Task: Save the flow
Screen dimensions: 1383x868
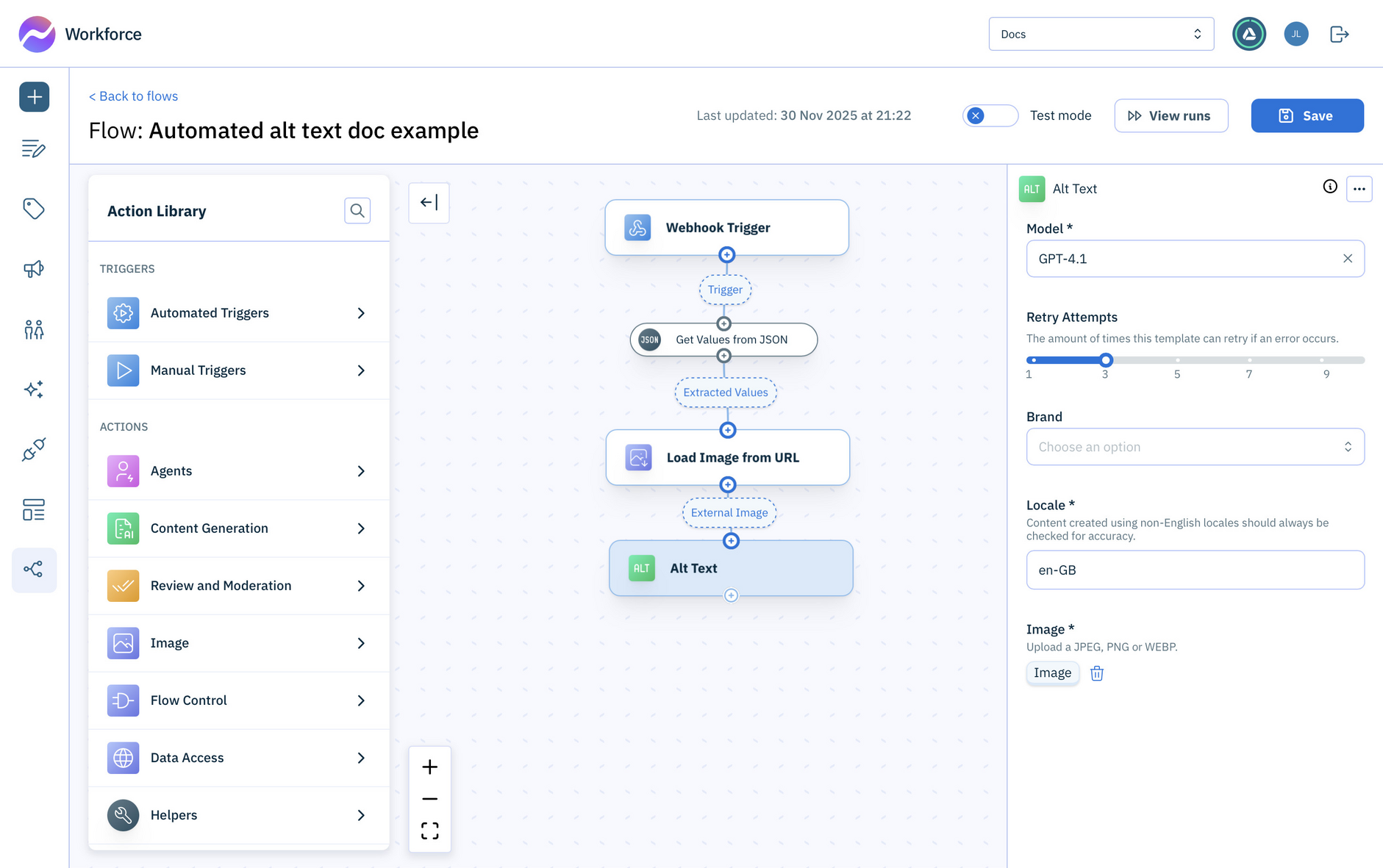Action: (x=1307, y=115)
